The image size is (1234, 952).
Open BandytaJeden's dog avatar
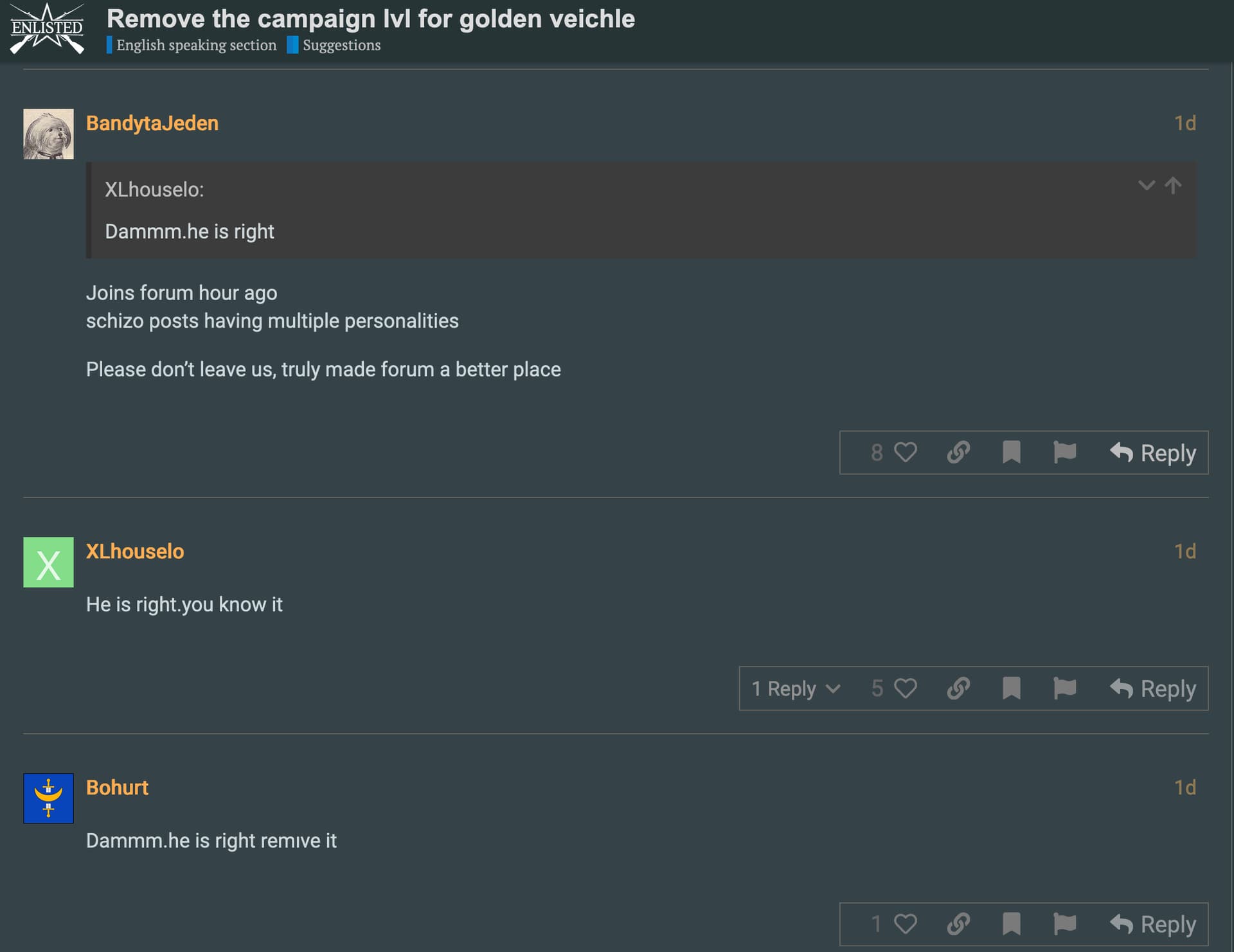48,134
